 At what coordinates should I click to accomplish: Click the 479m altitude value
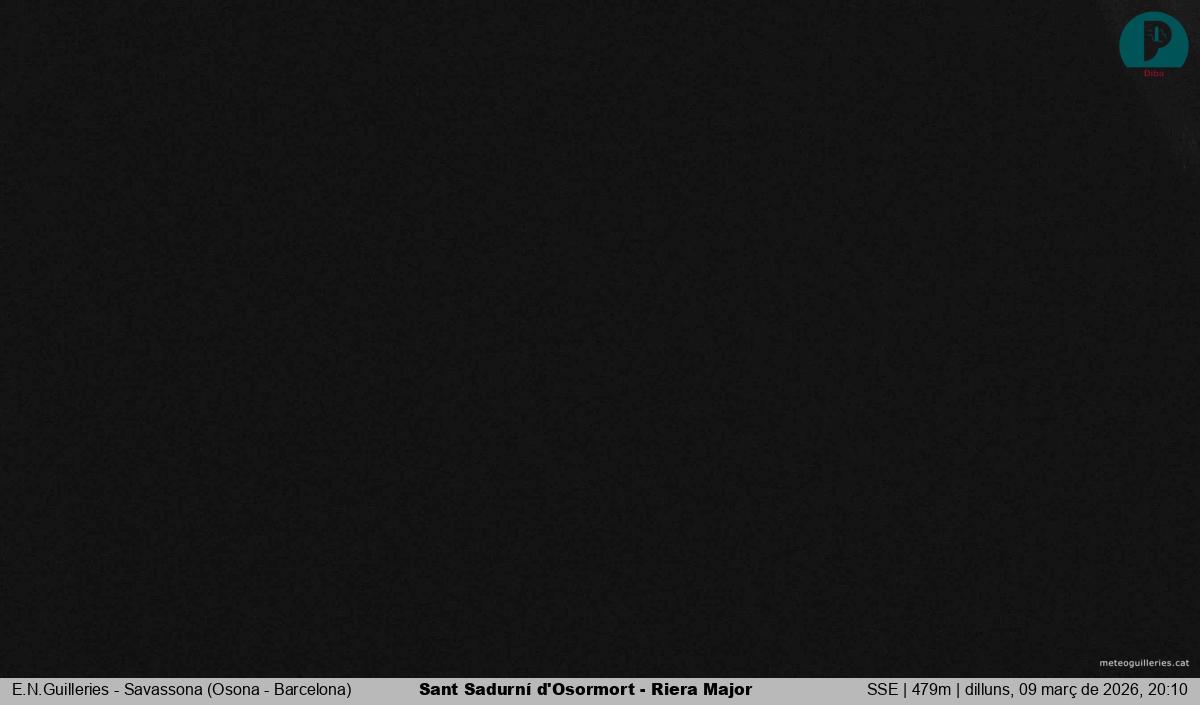click(931, 690)
